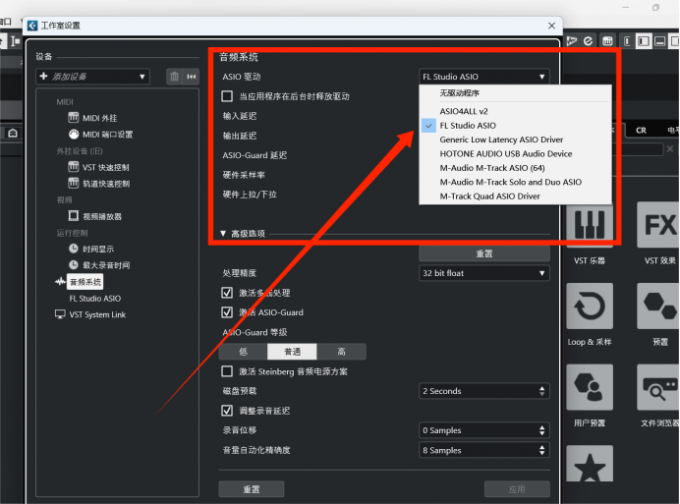Toggle 调整录音延迟 checkbox
The image size is (680, 504).
click(x=227, y=411)
